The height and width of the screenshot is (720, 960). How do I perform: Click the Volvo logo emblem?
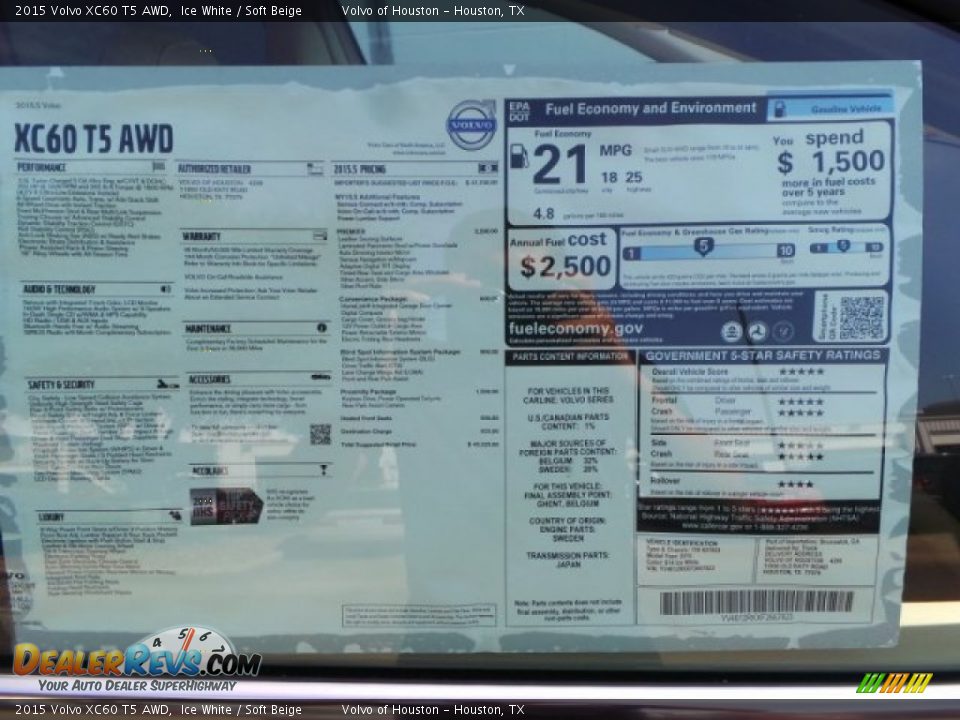471,125
